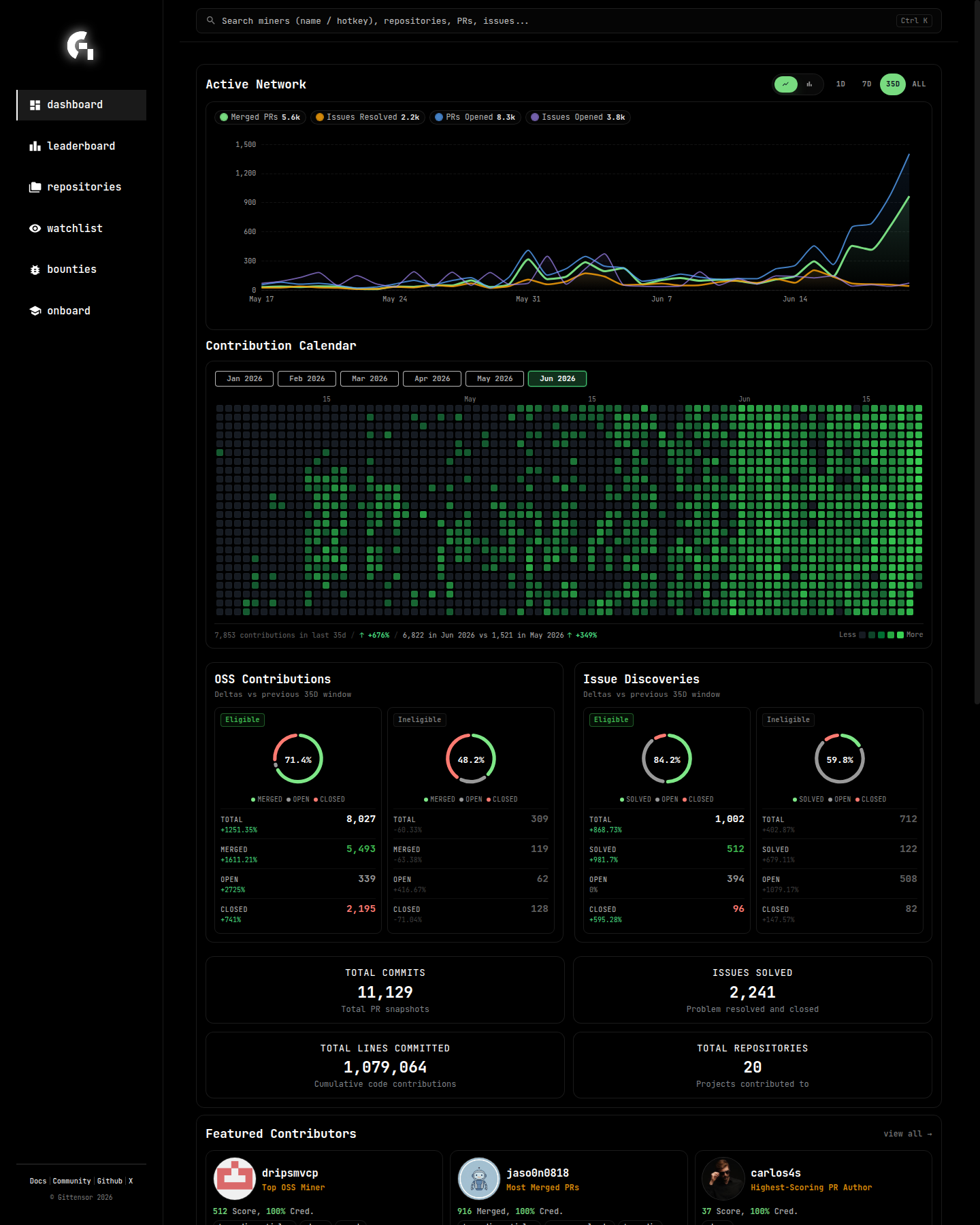The image size is (980, 1225).
Task: Click the Ctrl K shortcut badge
Action: pos(914,21)
